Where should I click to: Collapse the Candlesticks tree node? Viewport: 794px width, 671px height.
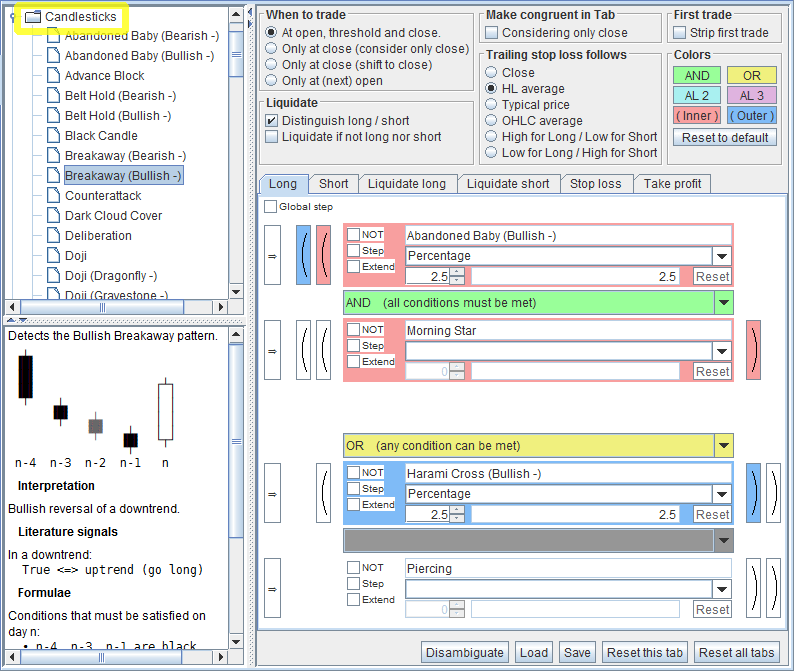click(x=13, y=17)
